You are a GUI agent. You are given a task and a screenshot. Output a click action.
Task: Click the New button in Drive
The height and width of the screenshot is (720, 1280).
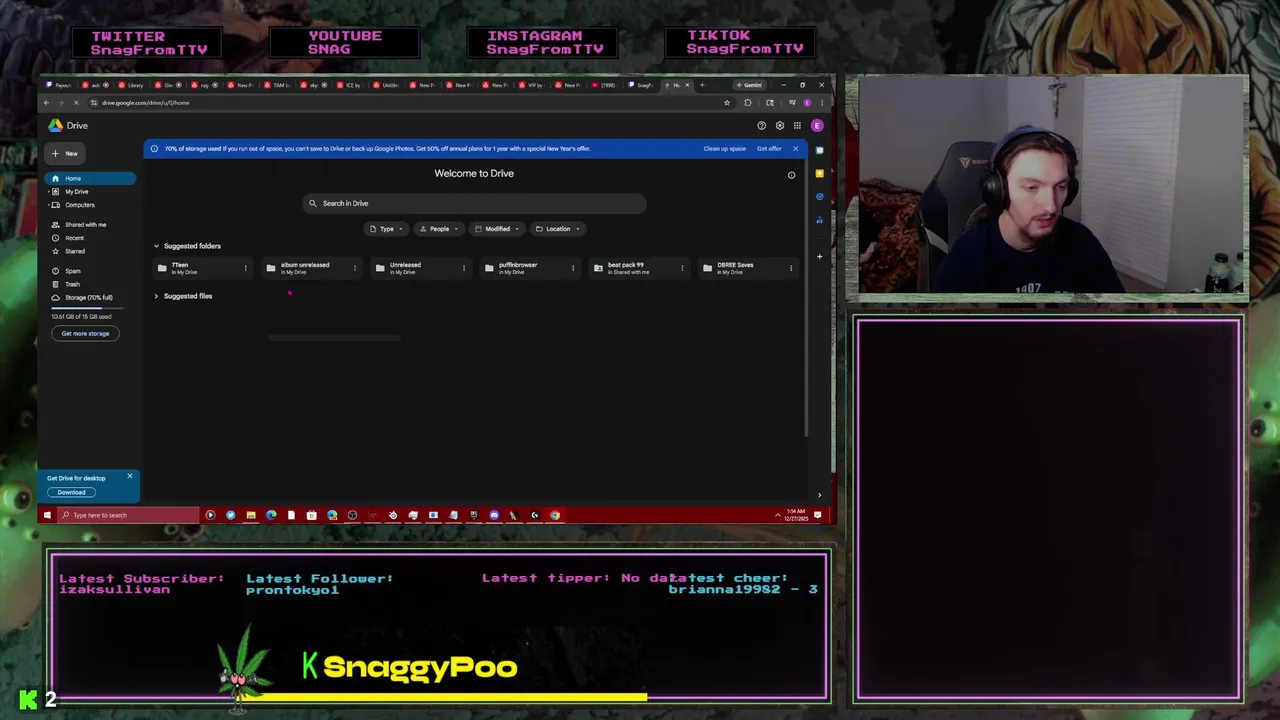click(x=65, y=154)
